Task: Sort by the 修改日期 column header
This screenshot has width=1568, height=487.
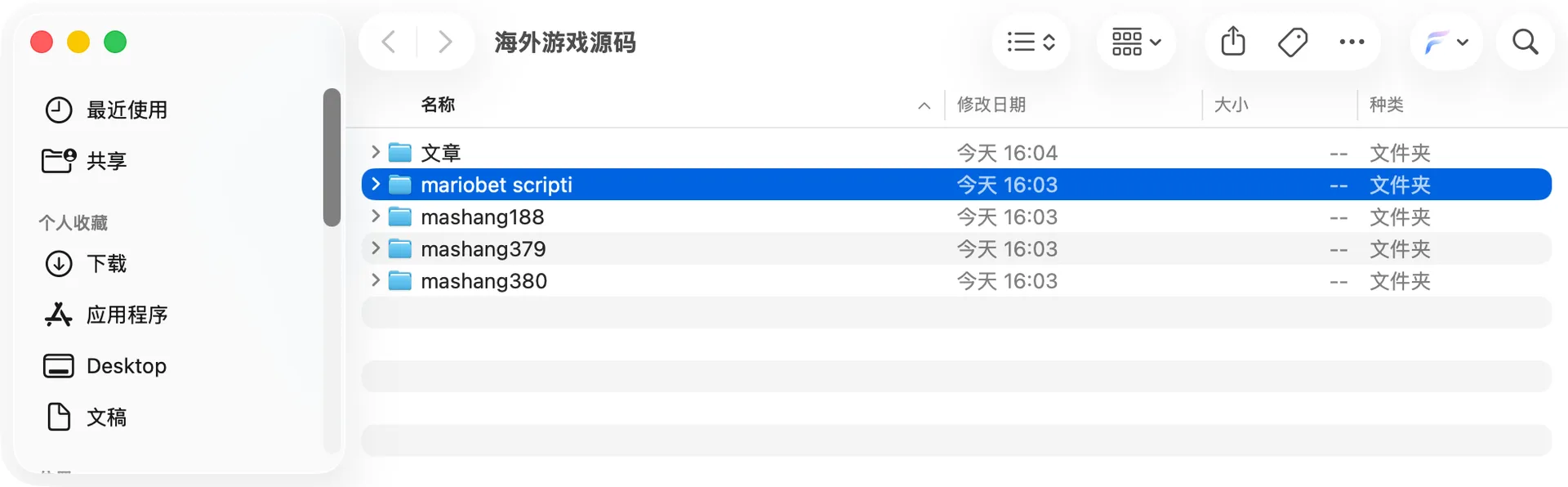Action: pyautogui.click(x=991, y=105)
